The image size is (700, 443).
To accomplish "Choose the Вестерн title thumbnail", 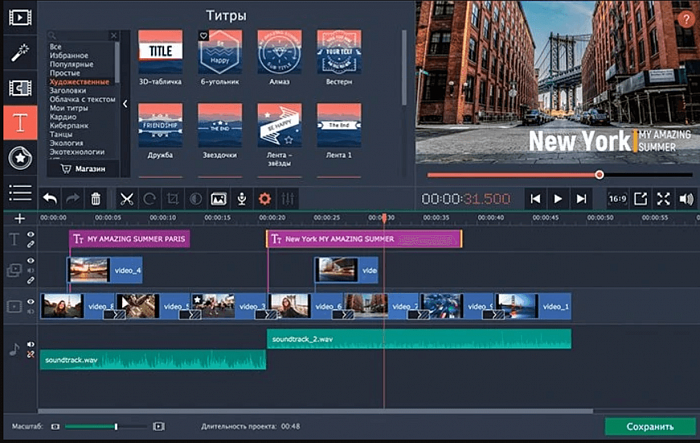I will (339, 52).
